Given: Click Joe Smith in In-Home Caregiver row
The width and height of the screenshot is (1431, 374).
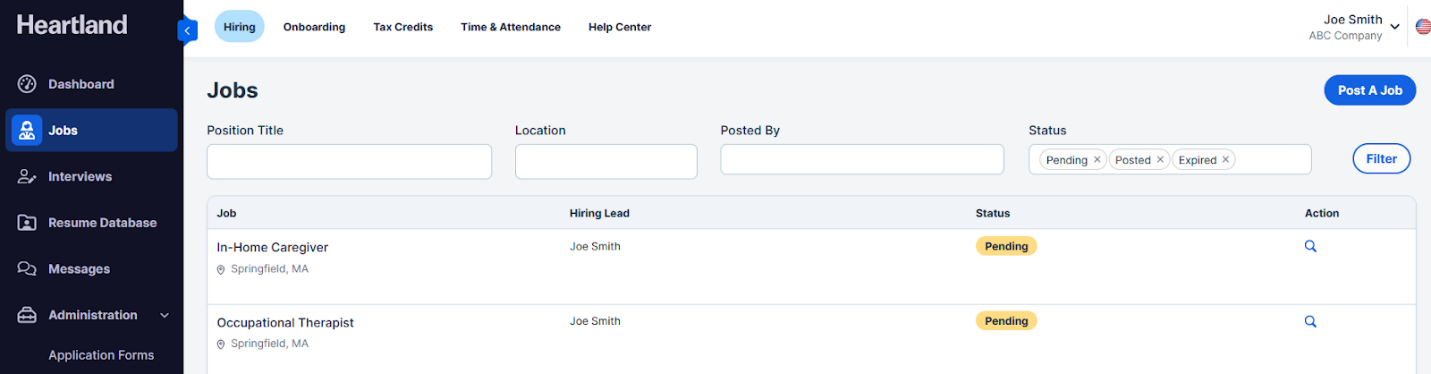Looking at the screenshot, I should pos(595,246).
